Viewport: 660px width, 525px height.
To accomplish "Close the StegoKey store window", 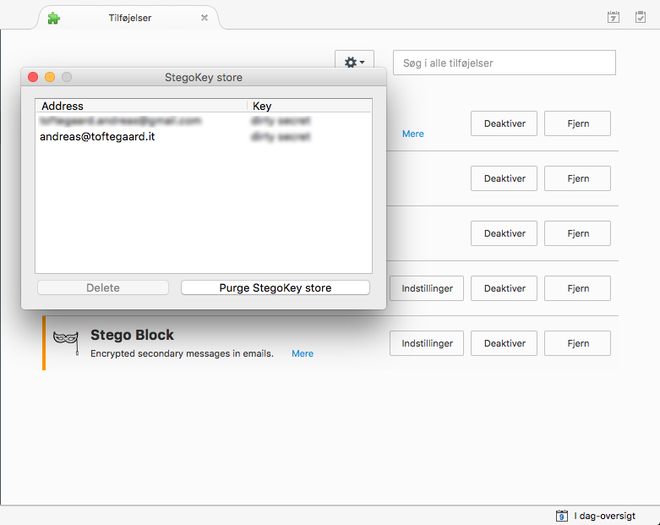I will coord(33,77).
